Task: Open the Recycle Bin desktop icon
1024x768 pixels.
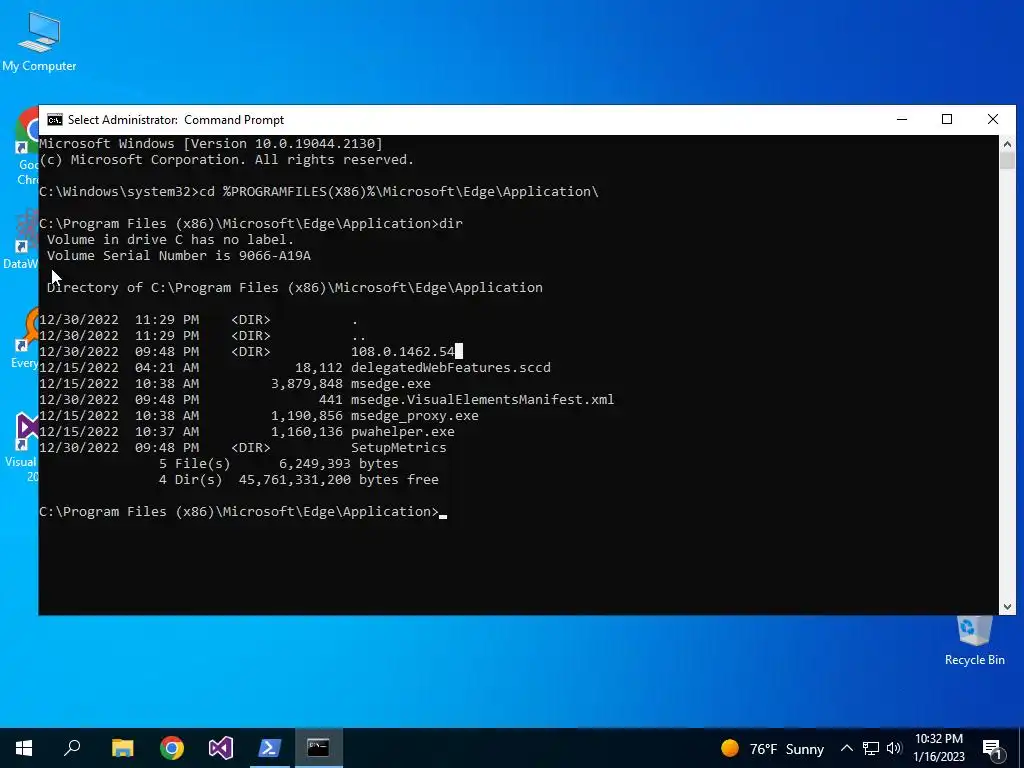Action: [974, 641]
